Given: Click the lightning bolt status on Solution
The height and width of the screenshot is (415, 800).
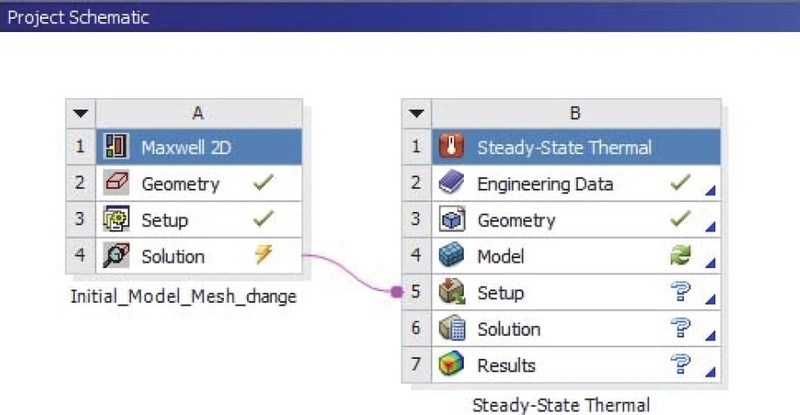Looking at the screenshot, I should tap(263, 256).
